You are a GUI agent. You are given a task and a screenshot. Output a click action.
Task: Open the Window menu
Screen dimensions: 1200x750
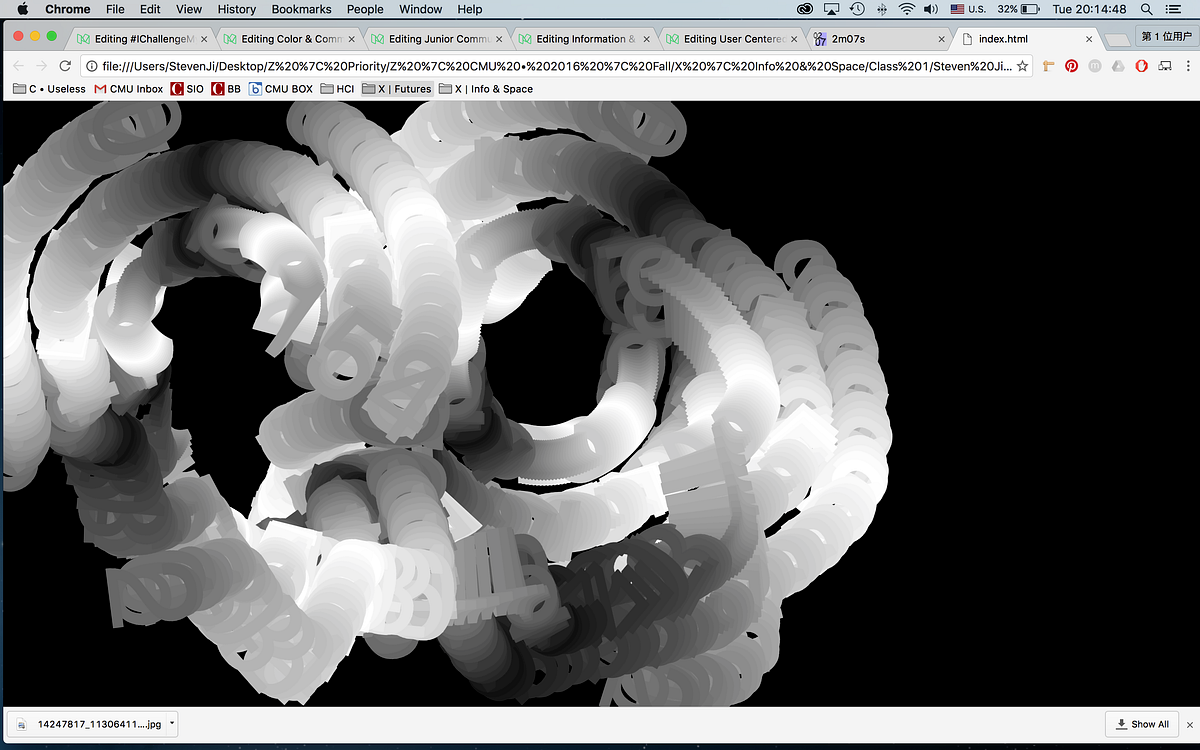[x=421, y=9]
